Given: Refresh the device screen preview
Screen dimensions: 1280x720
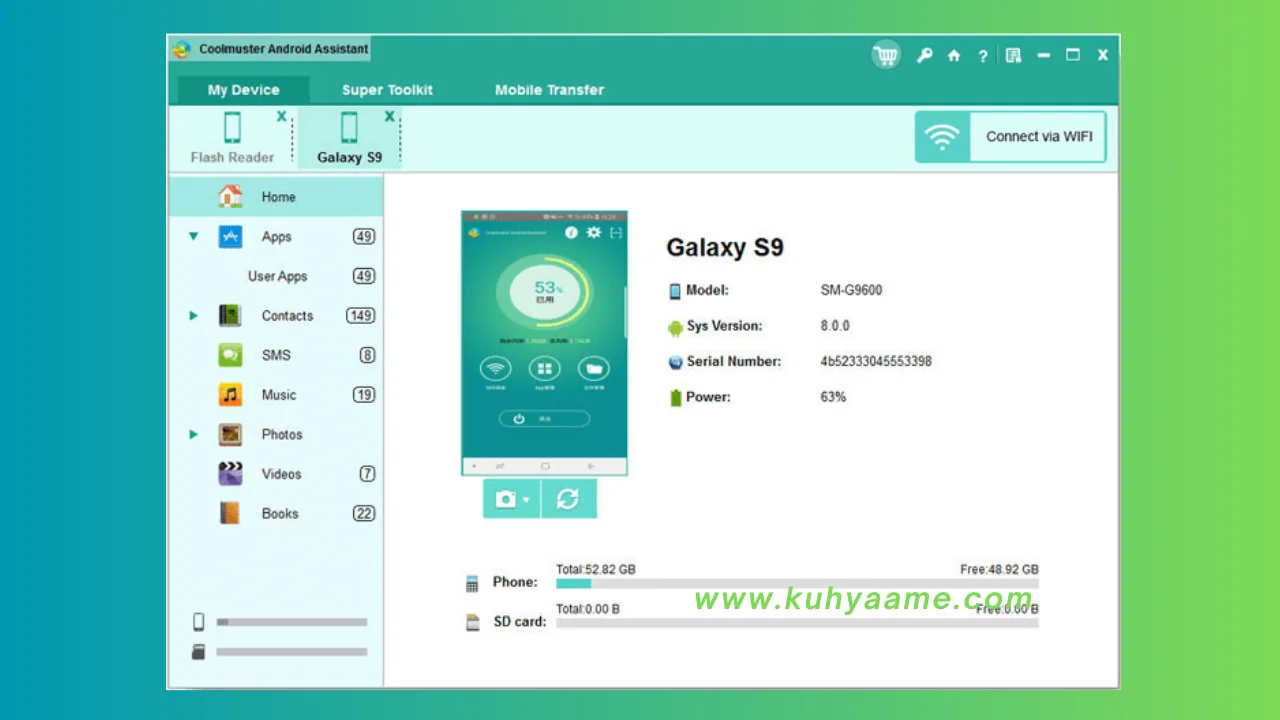Looking at the screenshot, I should click(x=568, y=499).
